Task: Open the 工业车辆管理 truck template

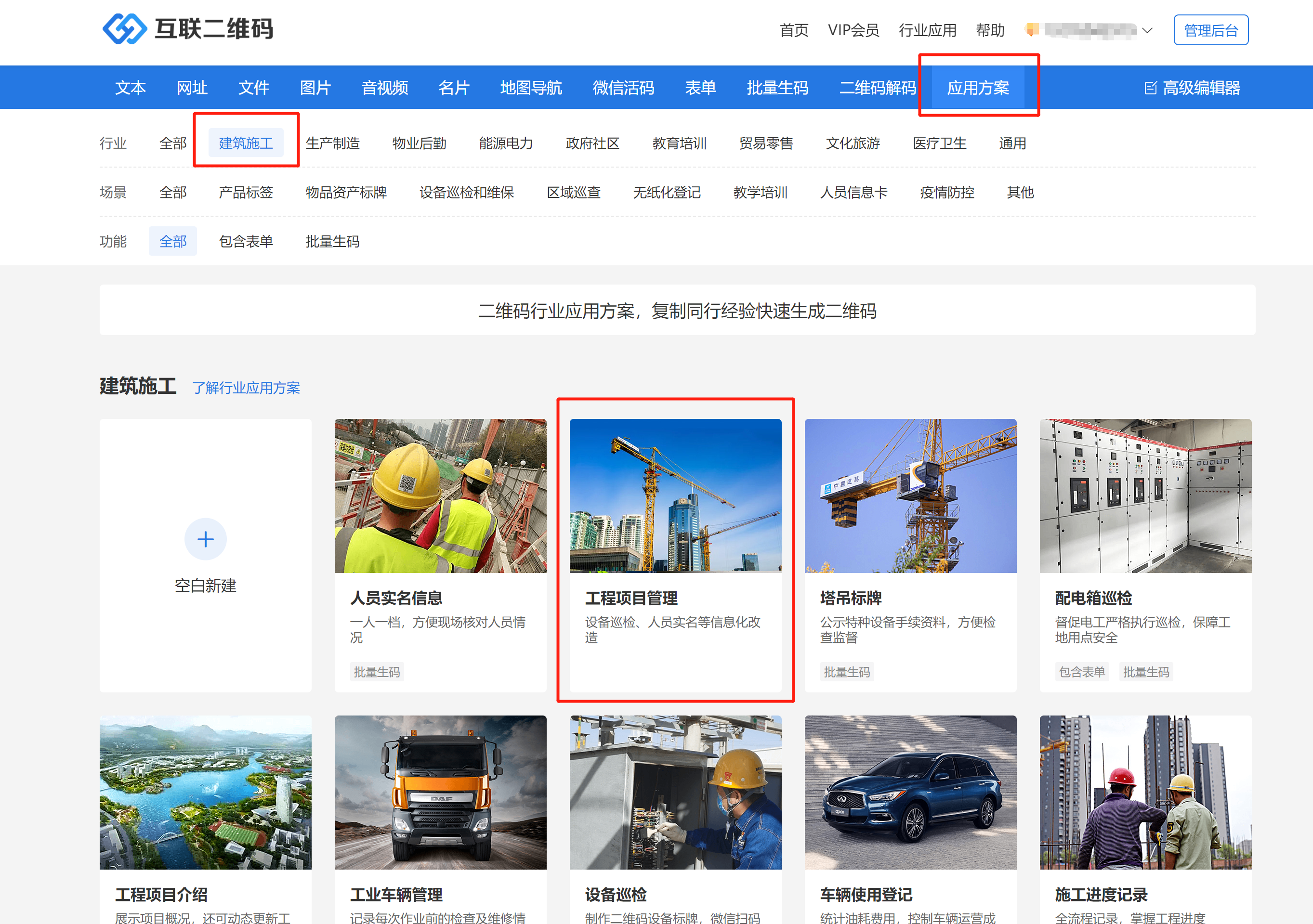Action: 440,792
